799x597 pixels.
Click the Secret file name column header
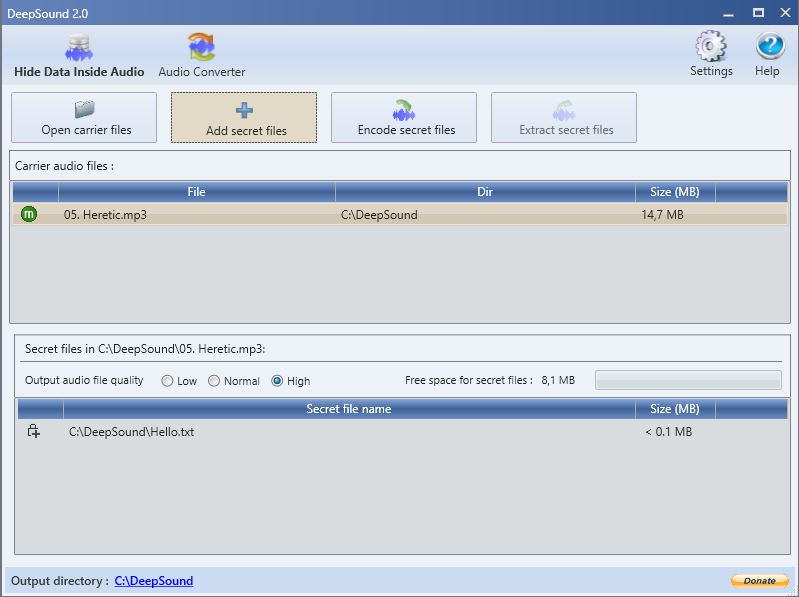click(348, 408)
